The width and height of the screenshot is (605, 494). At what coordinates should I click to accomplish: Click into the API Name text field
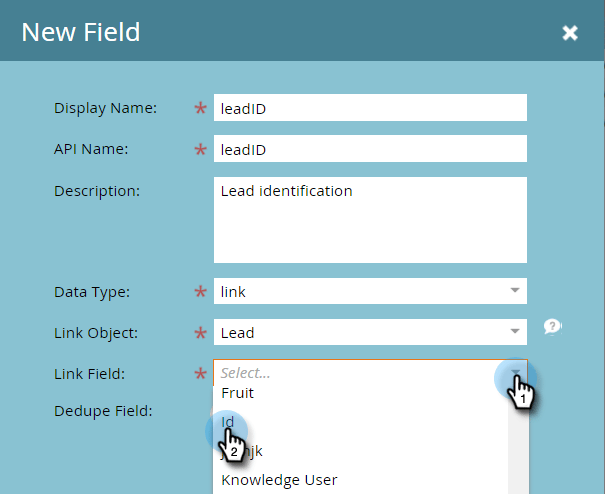click(370, 149)
